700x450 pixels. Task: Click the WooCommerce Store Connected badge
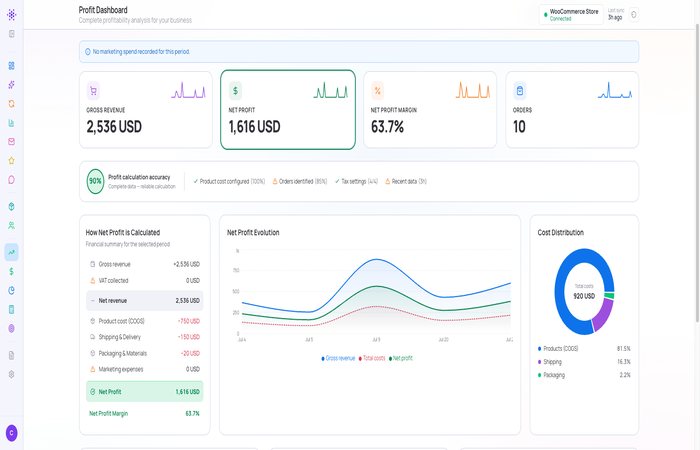point(571,15)
